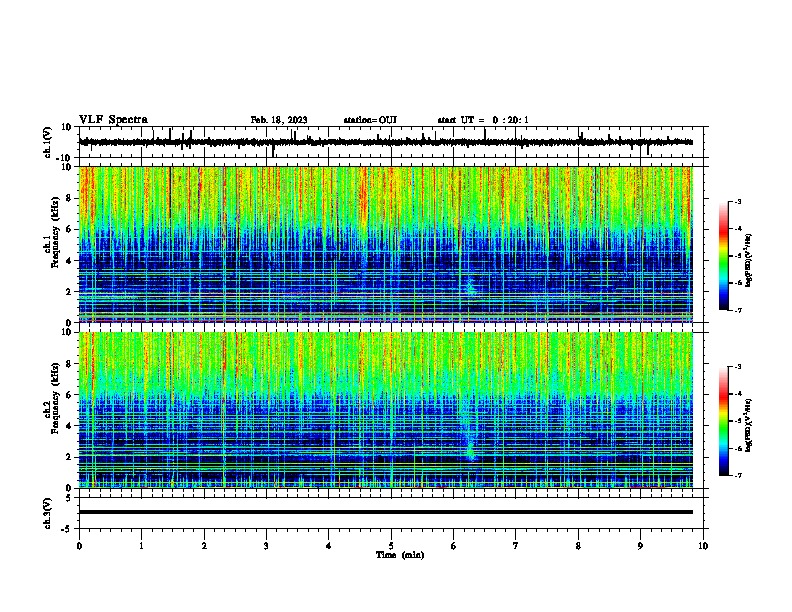Click the "9" tick label on the time axis
The image size is (792, 612).
tap(640, 546)
